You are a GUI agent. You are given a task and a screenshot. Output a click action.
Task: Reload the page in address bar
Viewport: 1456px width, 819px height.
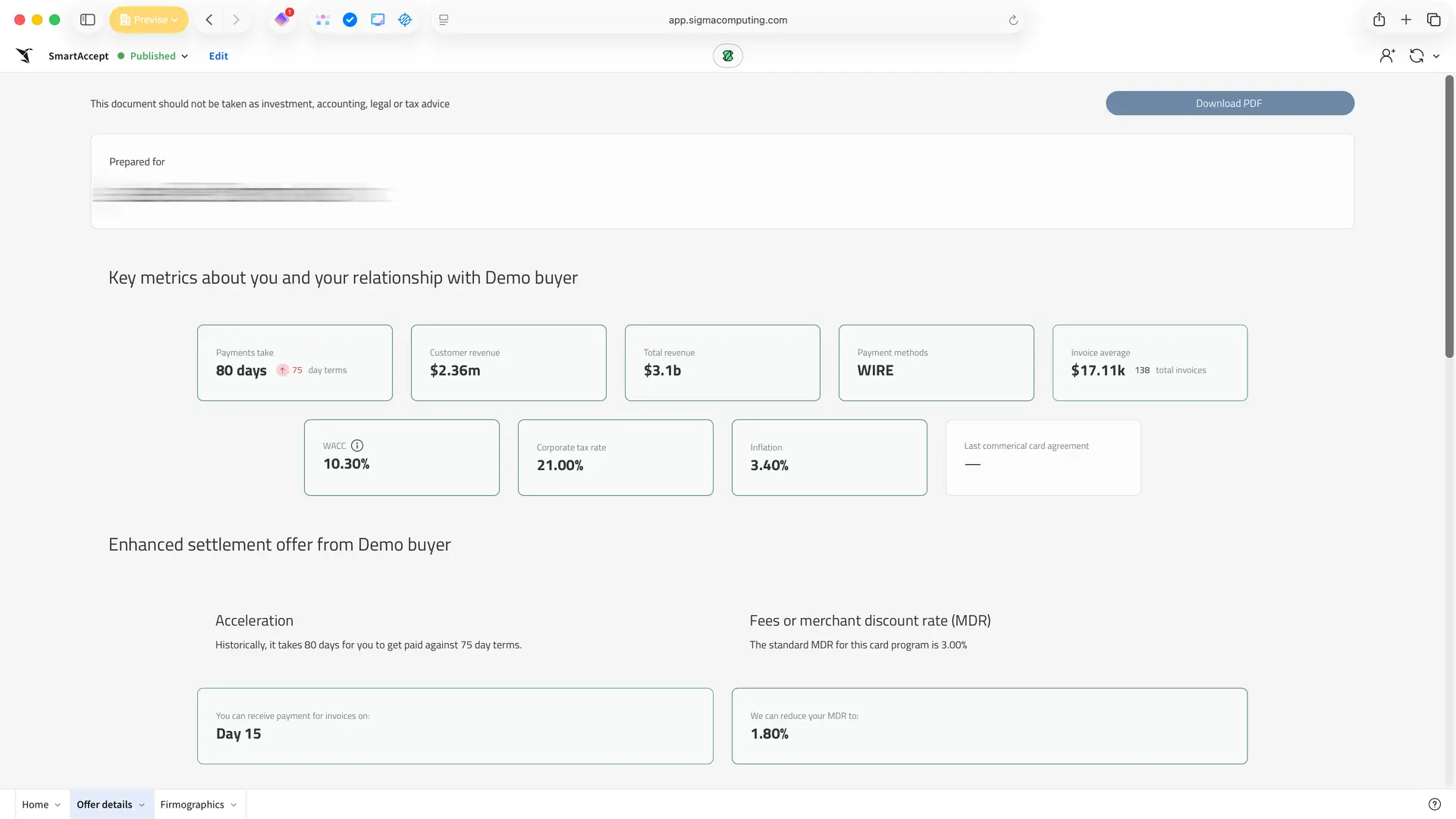pos(1013,20)
